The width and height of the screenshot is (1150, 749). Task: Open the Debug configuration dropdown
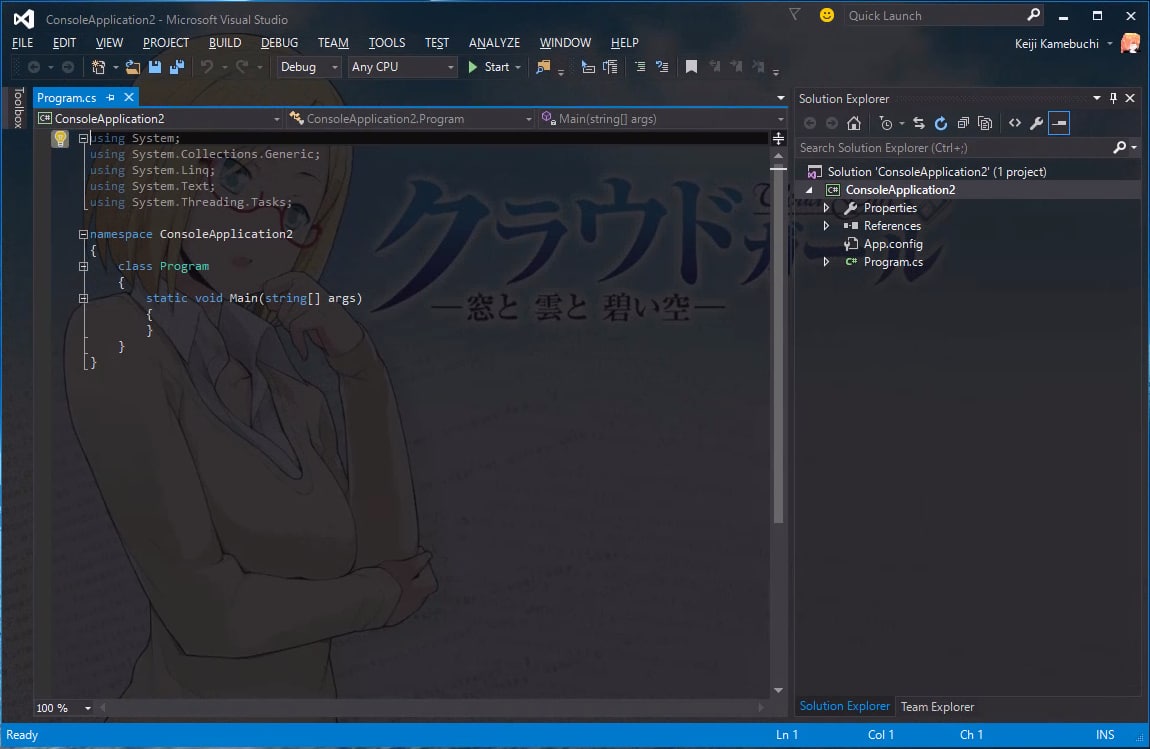coord(309,67)
